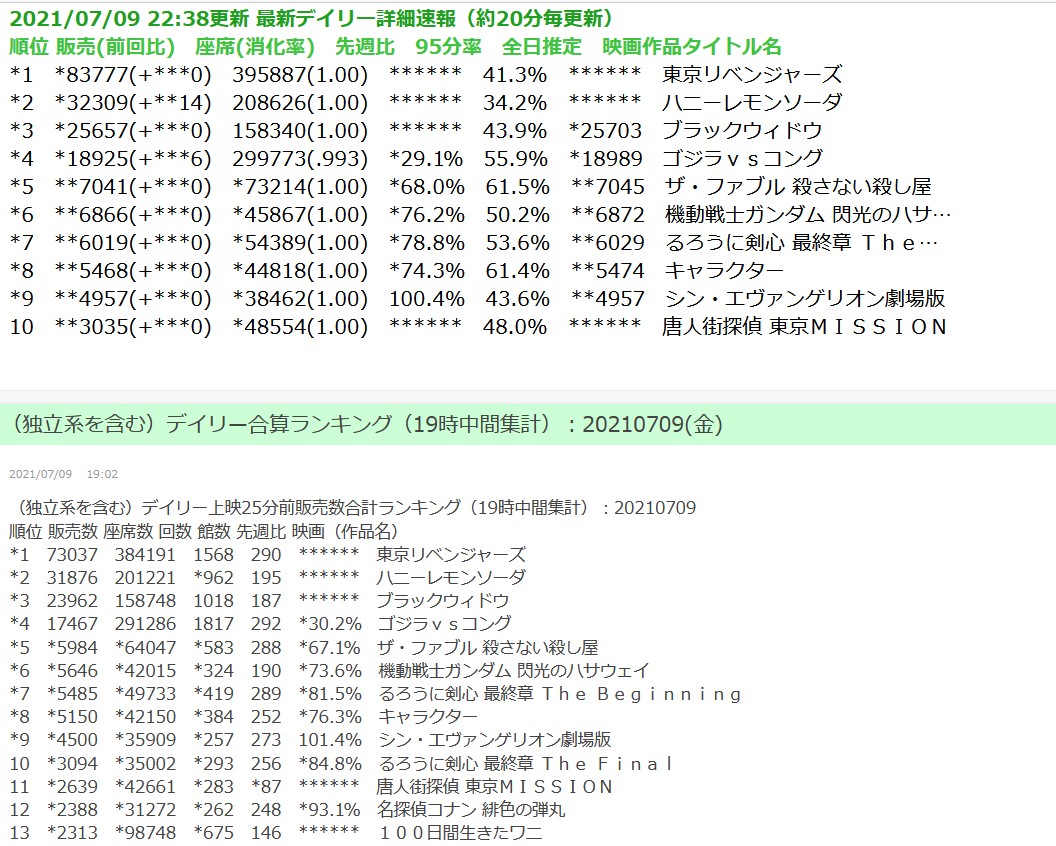
Task: Select 東京リベンジャーズ in the lower ranking
Action: coord(451,555)
